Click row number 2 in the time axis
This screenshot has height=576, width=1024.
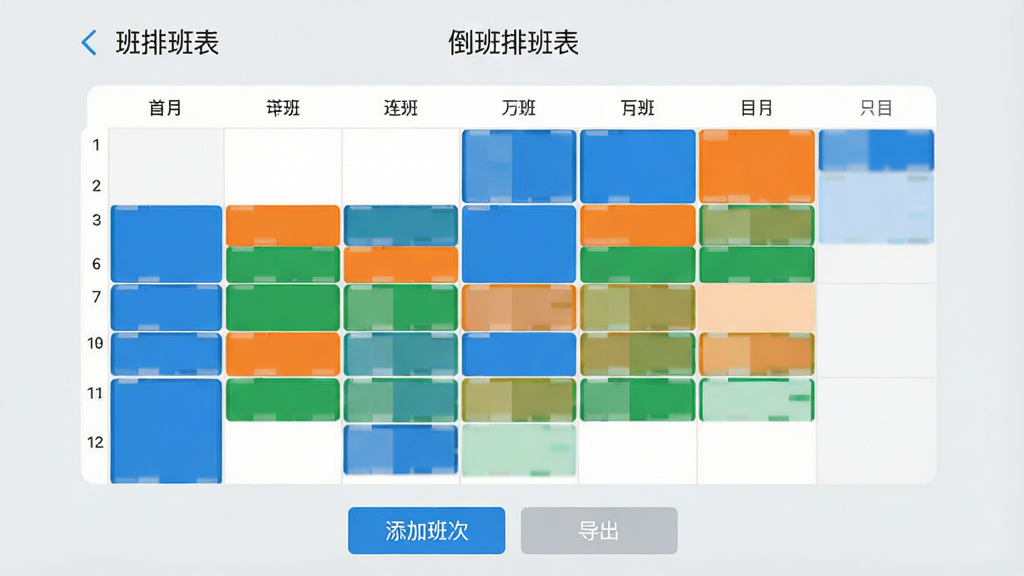96,185
